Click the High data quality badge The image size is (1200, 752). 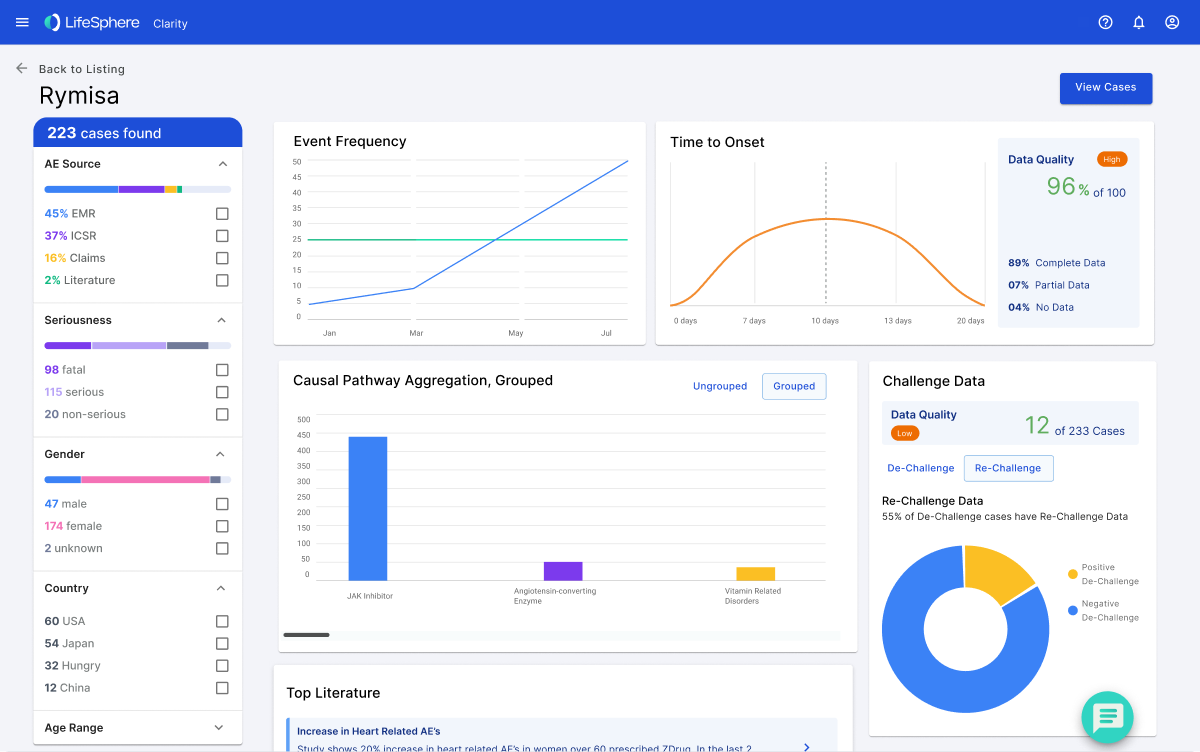[x=1112, y=159]
